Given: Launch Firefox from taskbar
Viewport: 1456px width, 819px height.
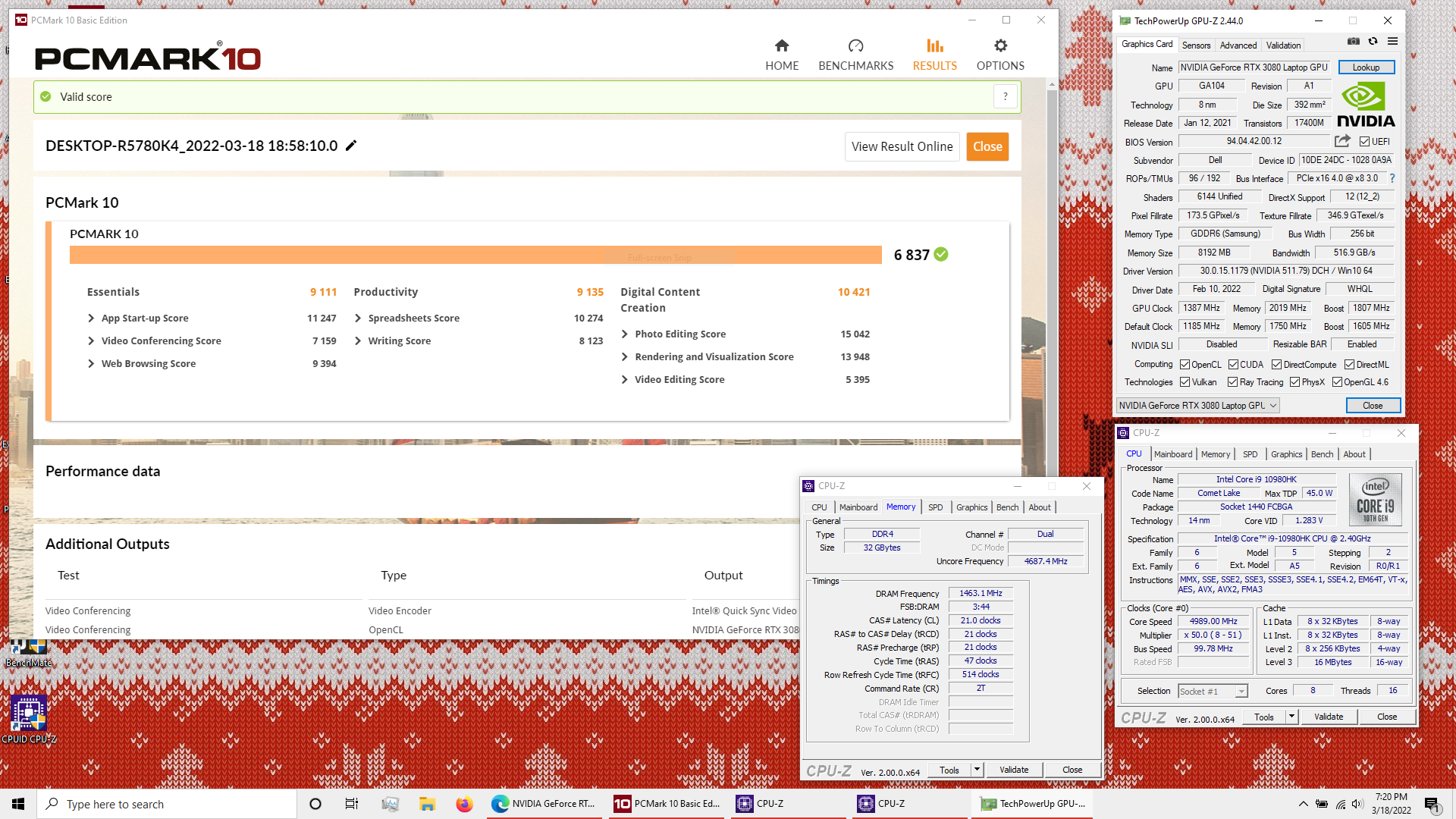Looking at the screenshot, I should tap(464, 804).
